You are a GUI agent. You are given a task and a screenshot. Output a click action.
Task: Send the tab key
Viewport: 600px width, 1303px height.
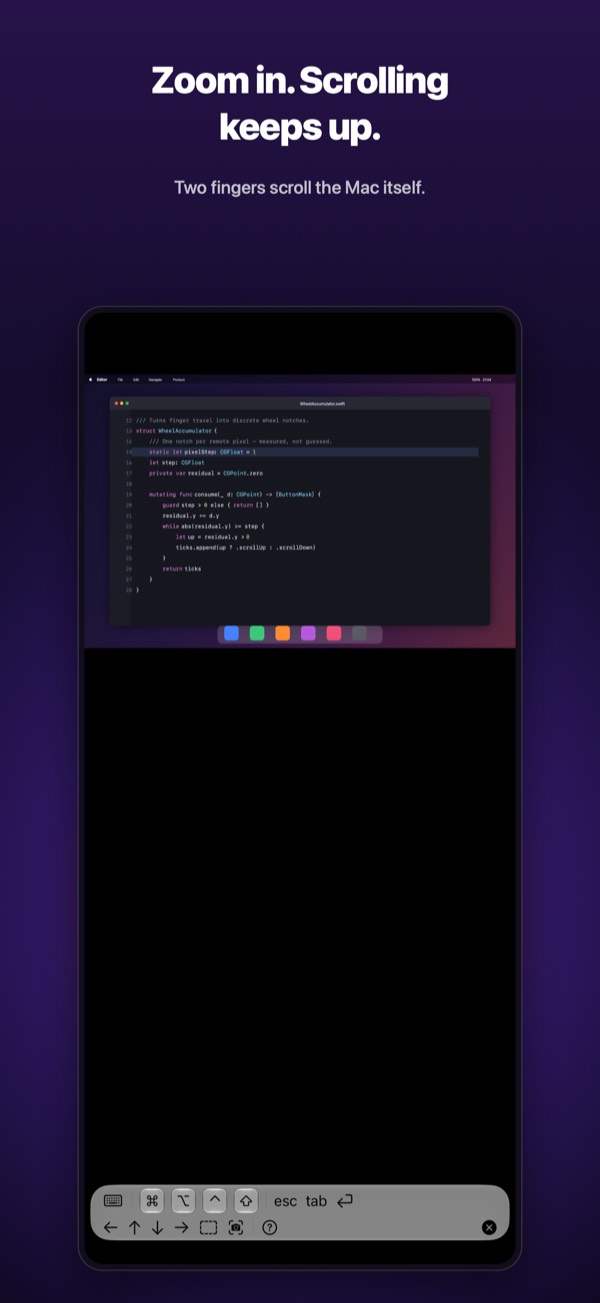pos(316,1201)
